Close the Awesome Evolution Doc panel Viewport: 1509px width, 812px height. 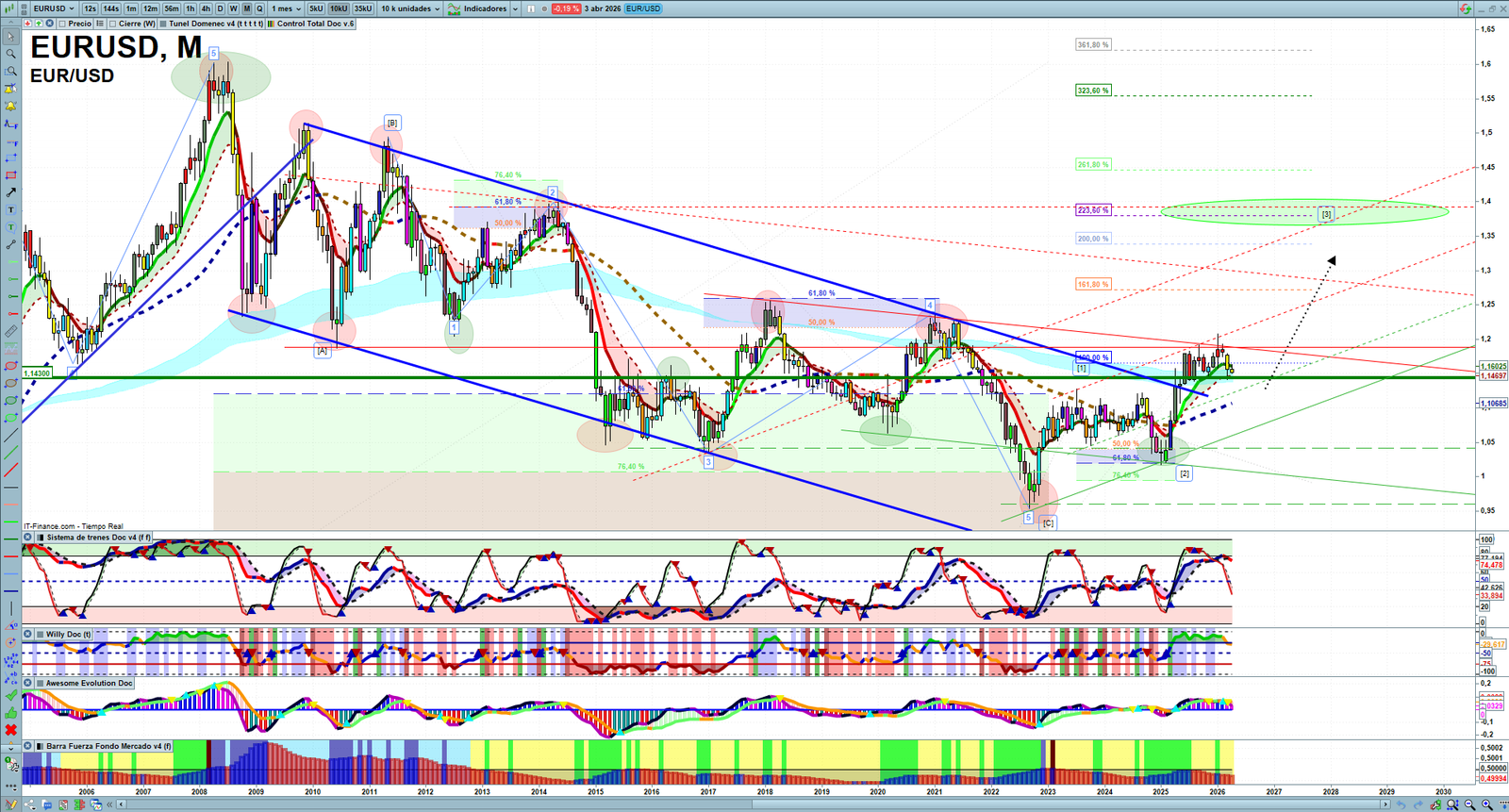28,683
